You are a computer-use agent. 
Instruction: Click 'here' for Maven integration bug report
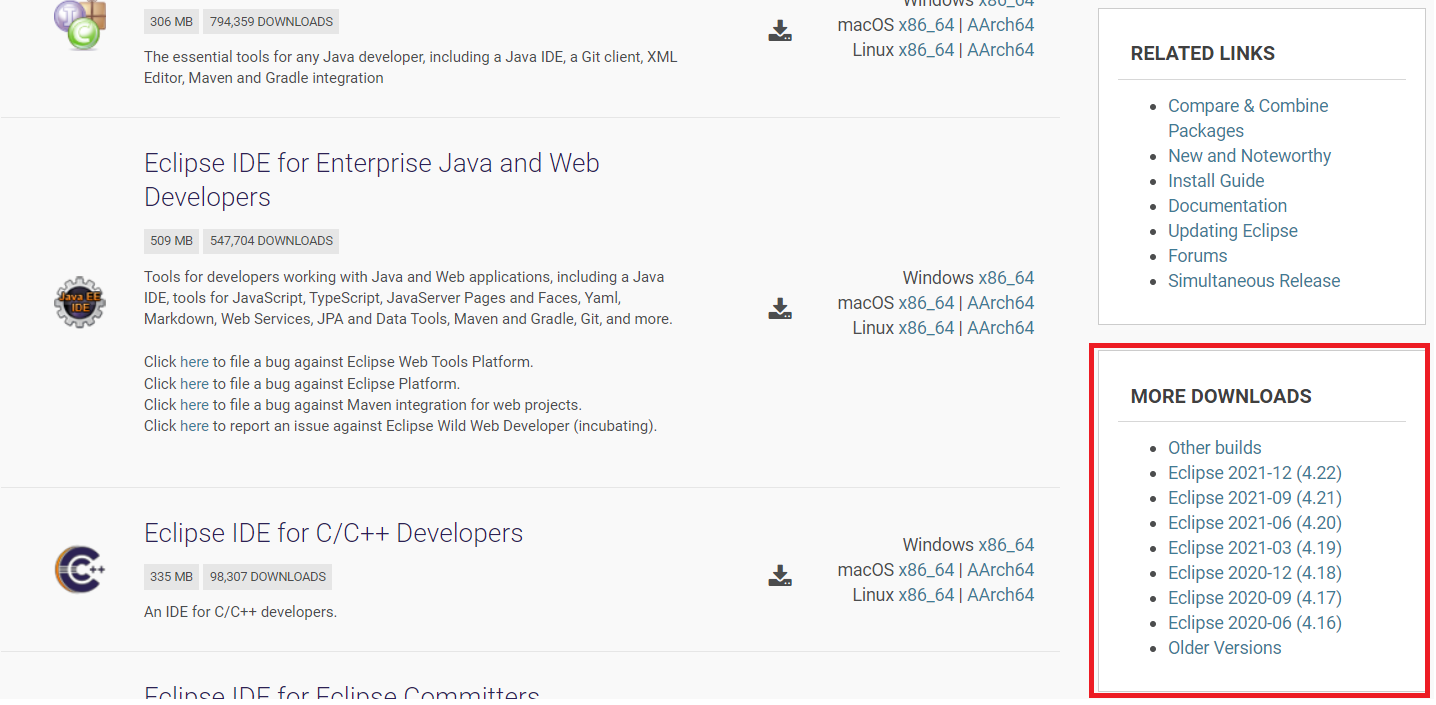194,405
